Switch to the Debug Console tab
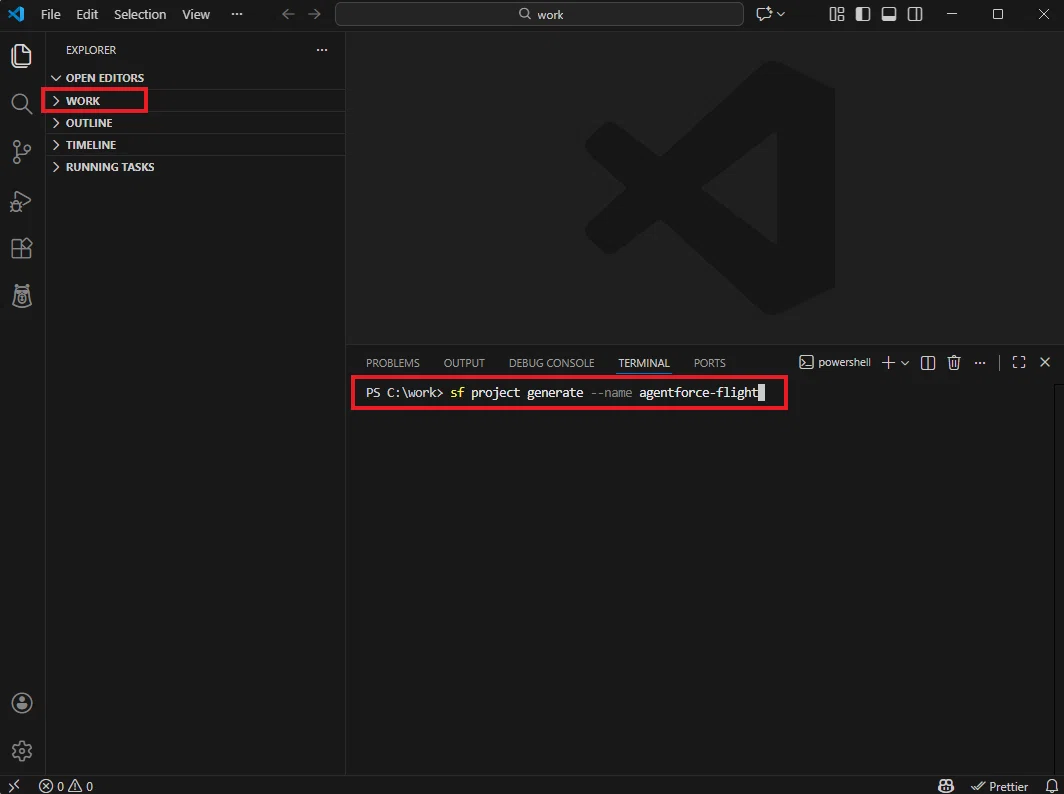Screen dimensions: 1064x794 (x=552, y=363)
